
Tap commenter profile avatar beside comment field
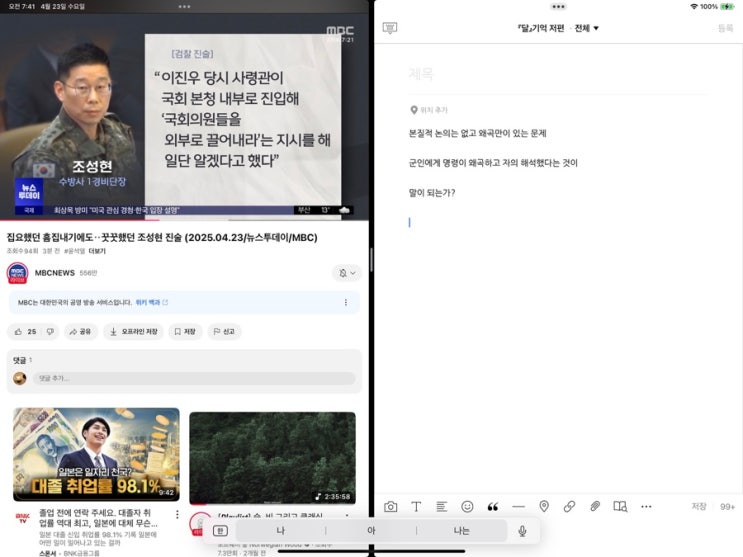point(19,378)
